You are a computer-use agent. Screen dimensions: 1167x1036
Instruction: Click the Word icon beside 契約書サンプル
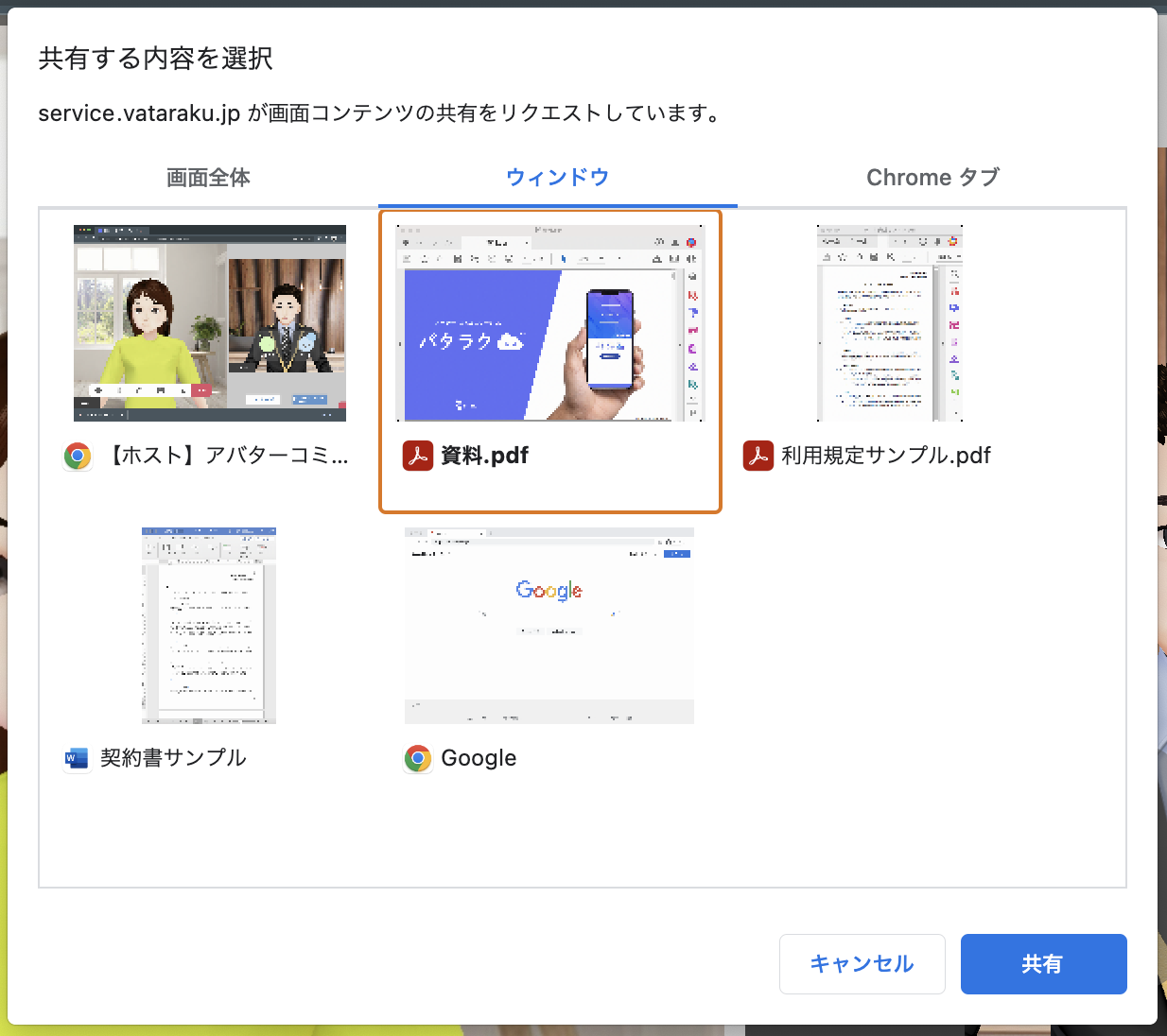[76, 758]
